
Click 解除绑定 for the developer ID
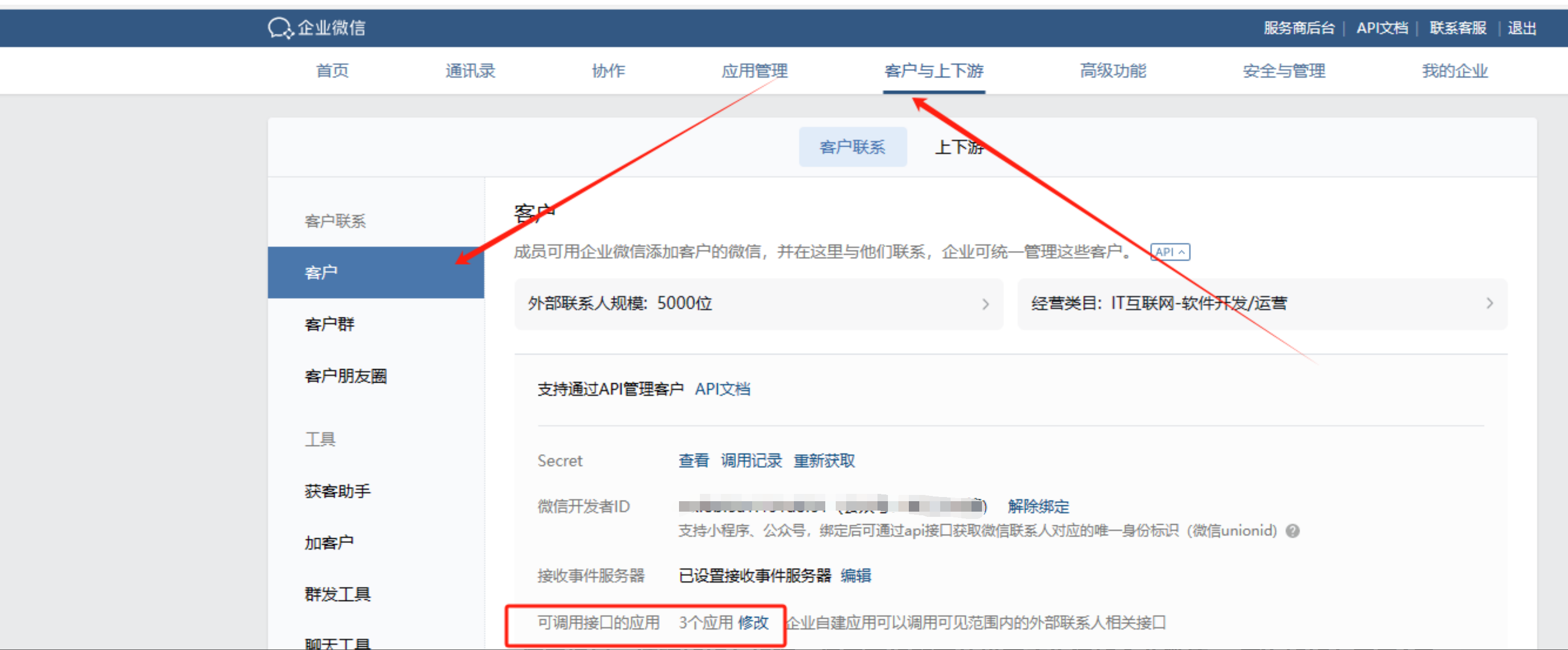point(1038,506)
